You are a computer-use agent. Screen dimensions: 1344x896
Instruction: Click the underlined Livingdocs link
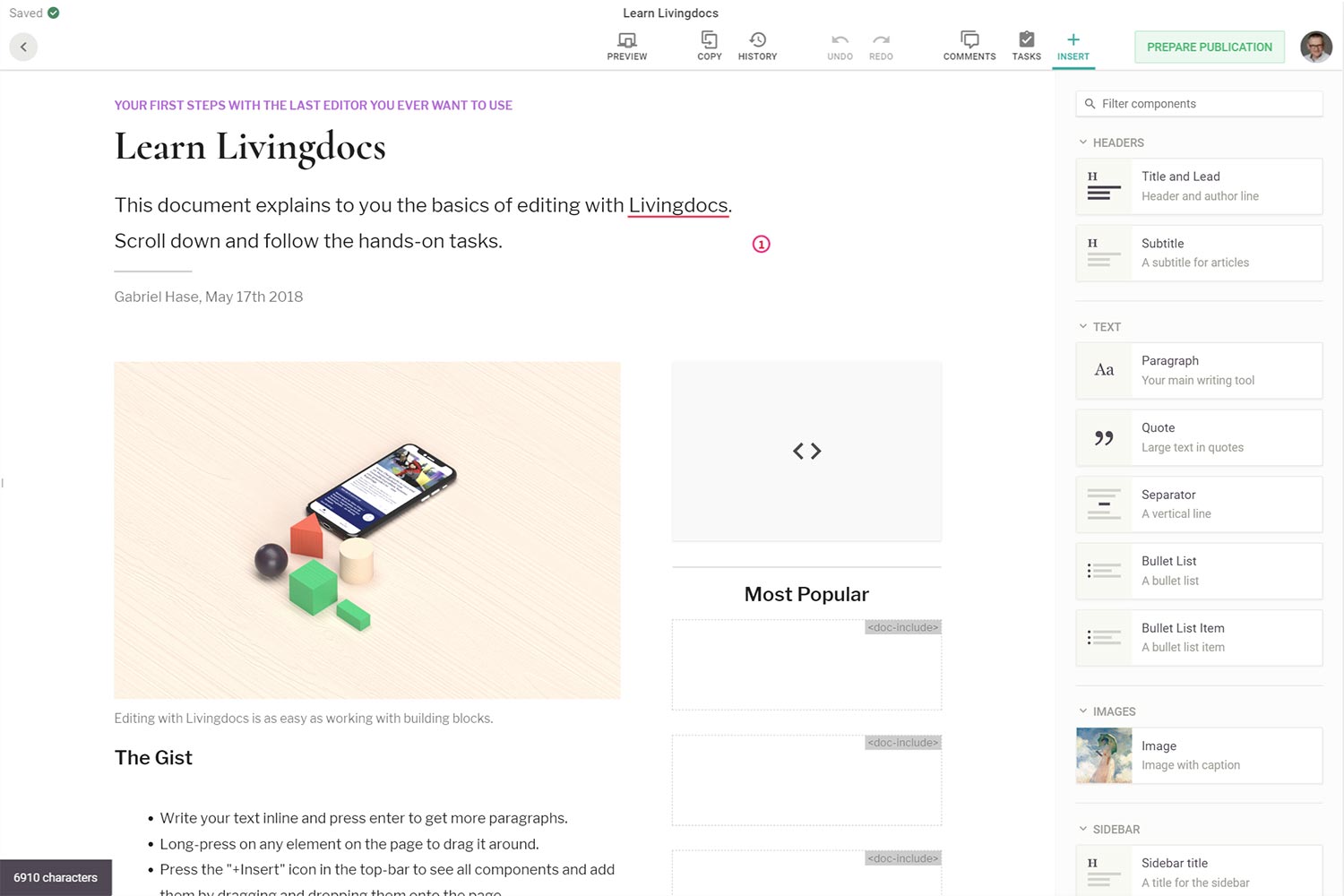677,205
